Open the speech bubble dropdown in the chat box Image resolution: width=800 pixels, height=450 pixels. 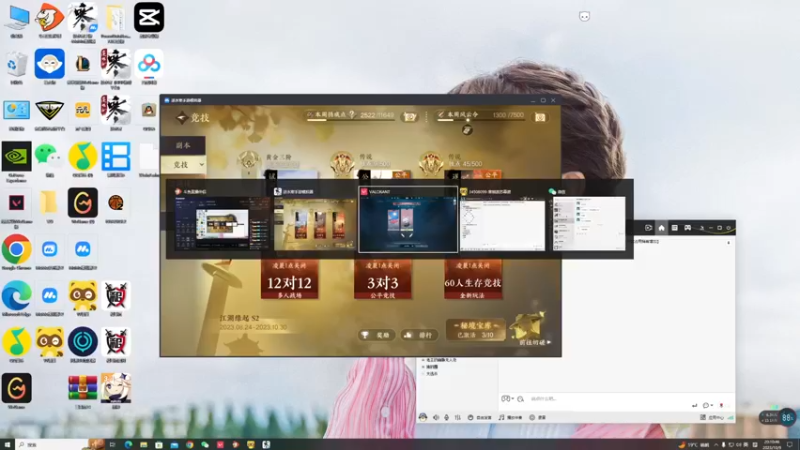(708, 405)
